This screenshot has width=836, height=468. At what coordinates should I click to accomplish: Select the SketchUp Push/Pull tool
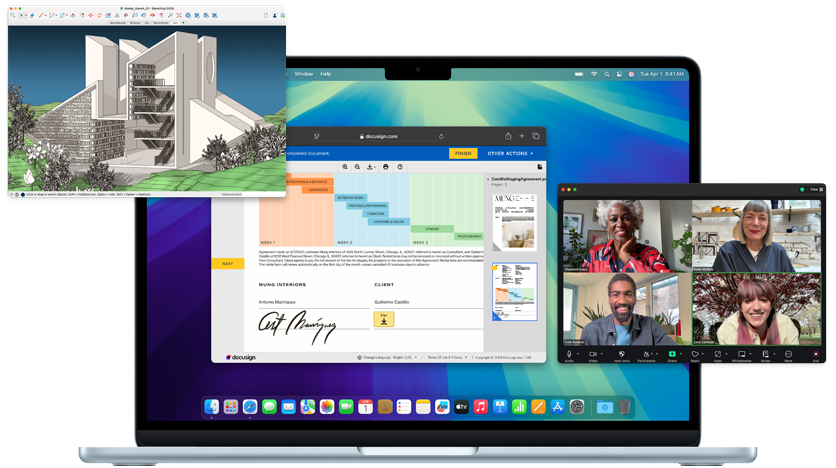[x=73, y=15]
